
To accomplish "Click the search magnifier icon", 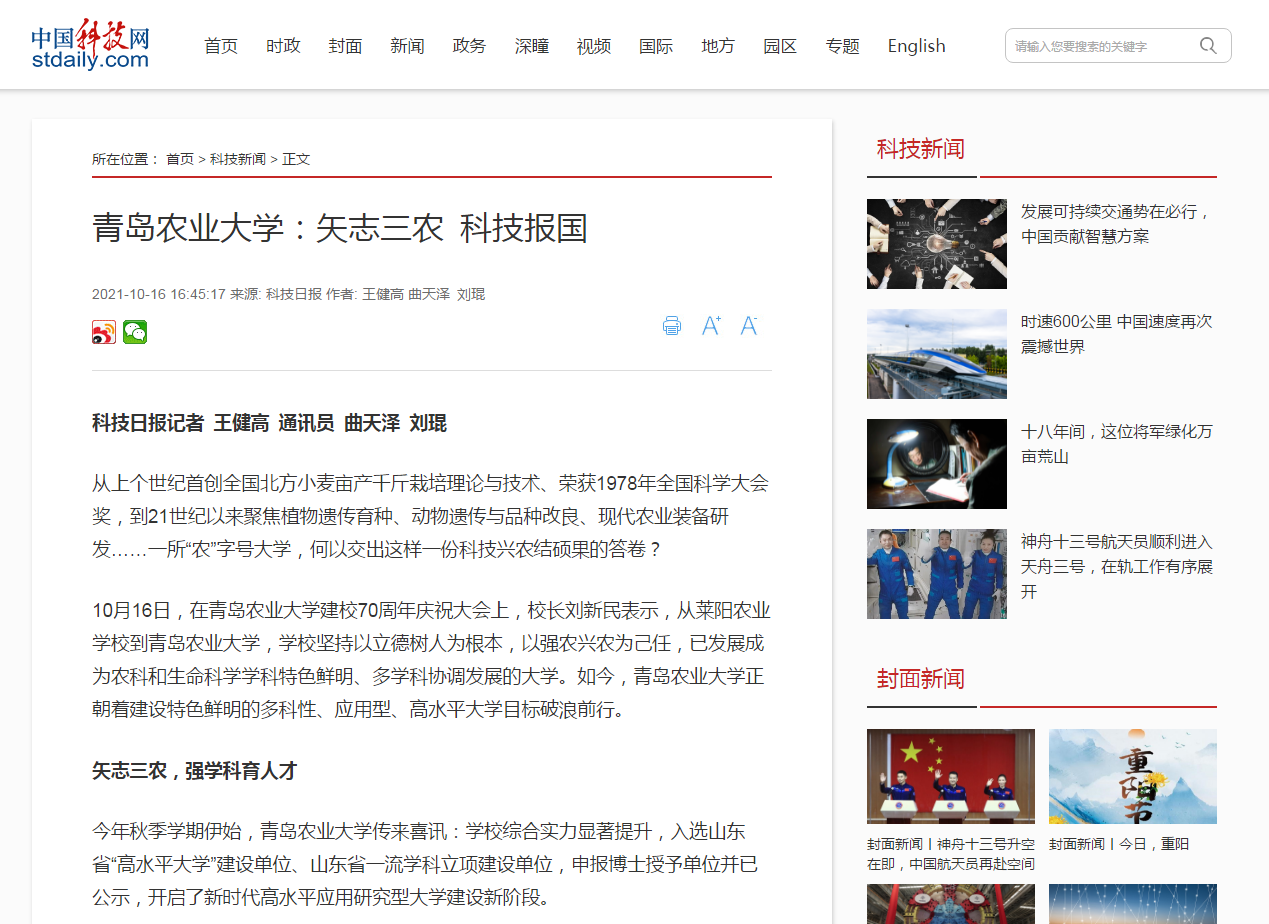I will point(1208,46).
